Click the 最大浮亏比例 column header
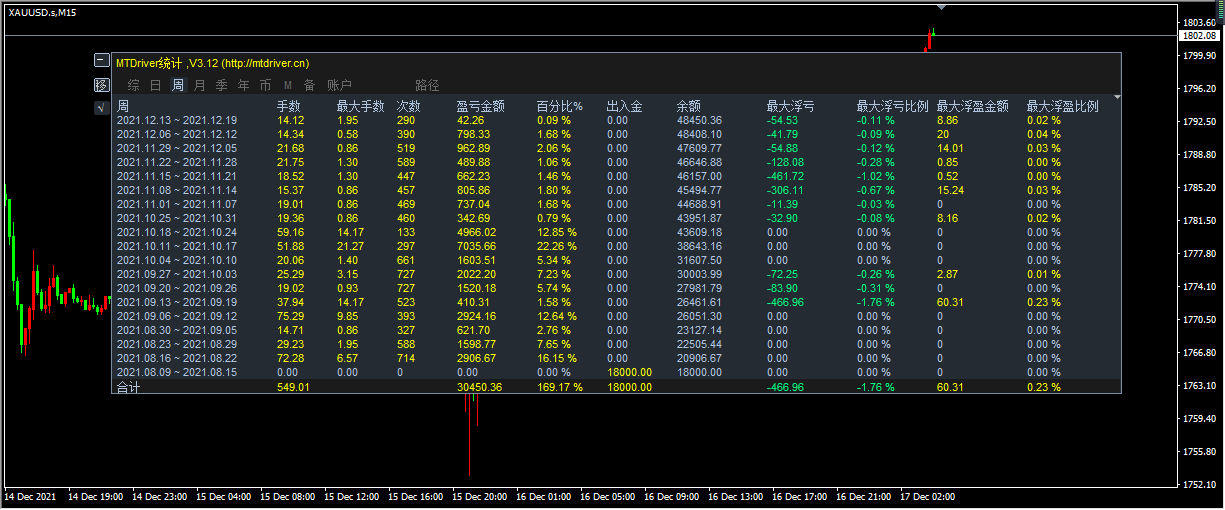The height and width of the screenshot is (510, 1225). click(x=893, y=105)
